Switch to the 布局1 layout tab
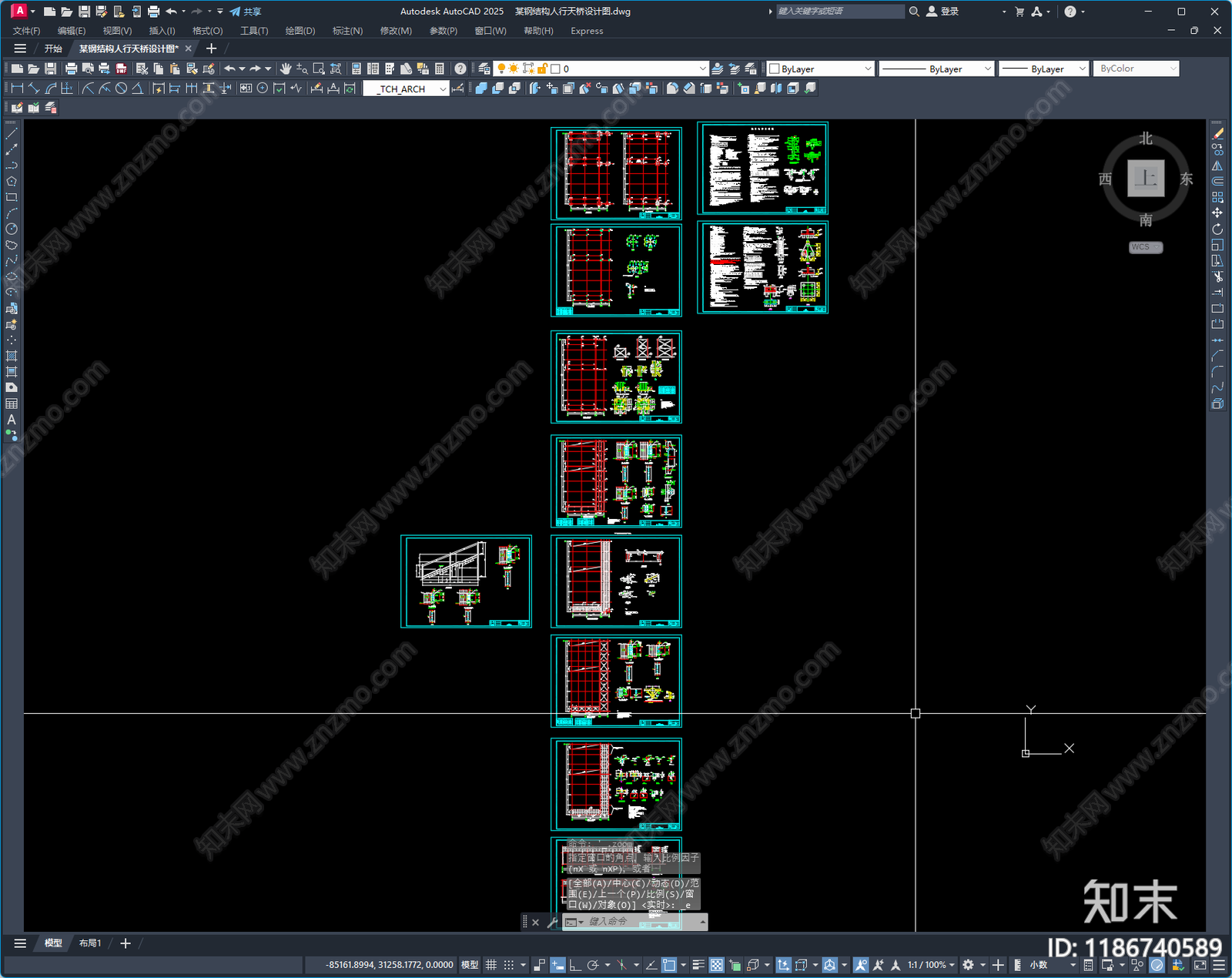The width and height of the screenshot is (1232, 978). pos(90,943)
